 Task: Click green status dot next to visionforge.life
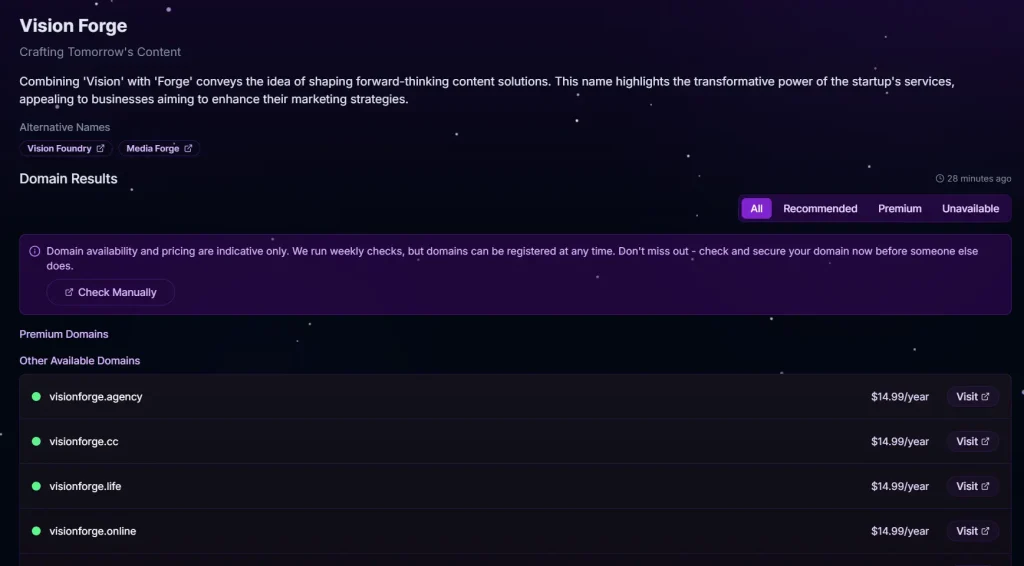tap(36, 486)
